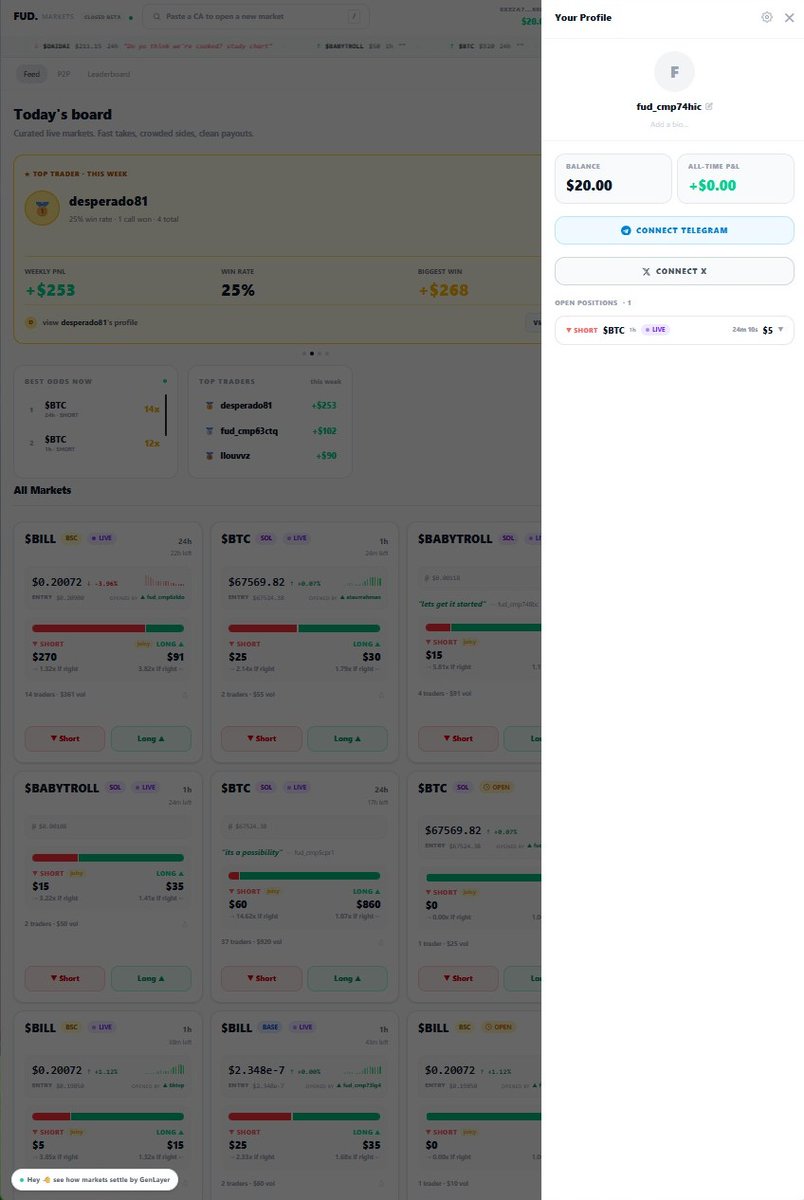Short the $BTC OPEN market
Viewport: 804px width, 1200px height.
click(458, 978)
